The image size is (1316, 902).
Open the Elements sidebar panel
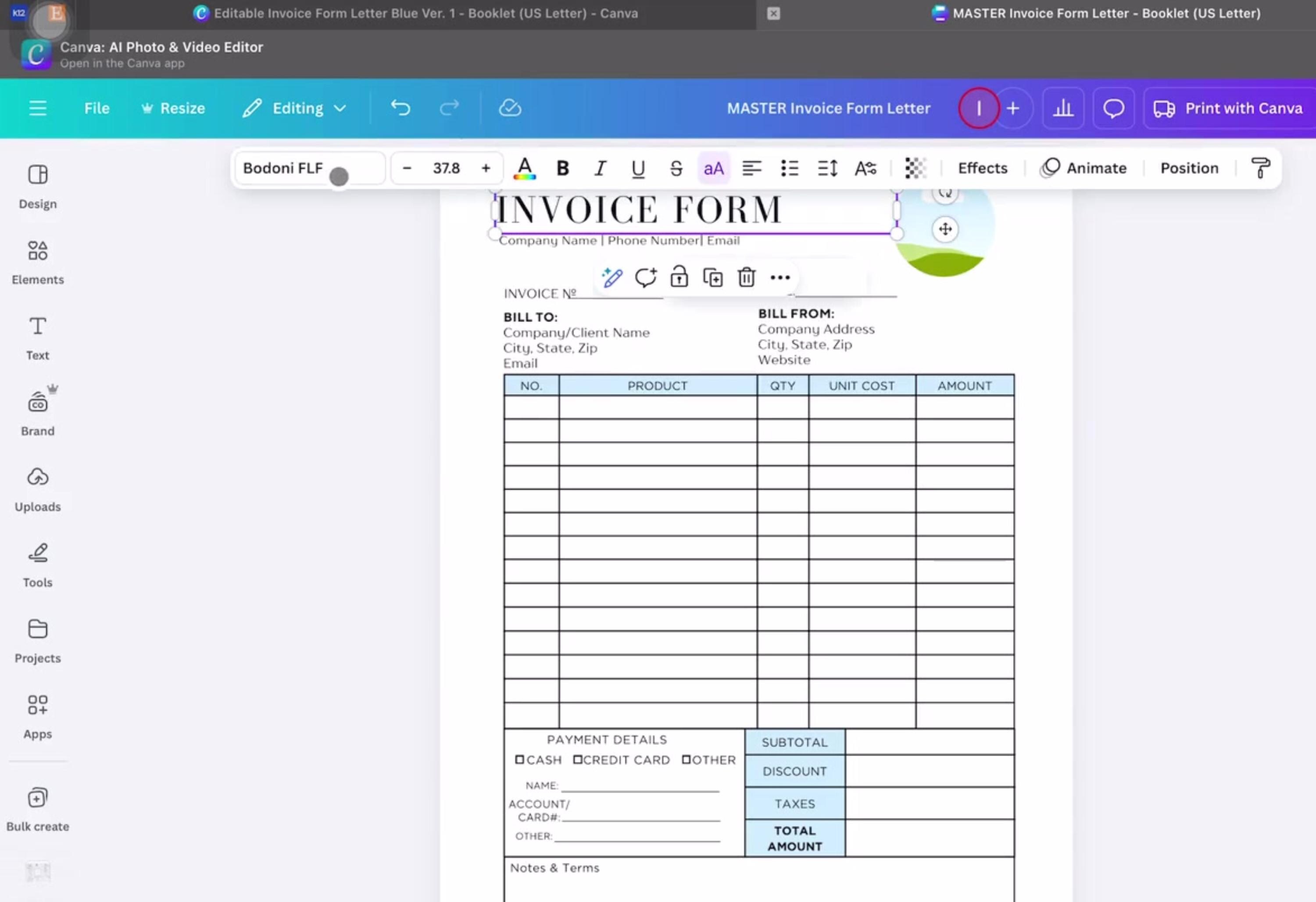tap(37, 262)
